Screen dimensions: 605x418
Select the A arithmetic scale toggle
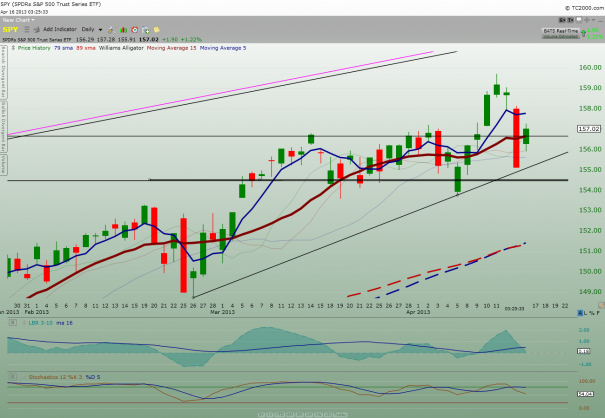coord(580,313)
